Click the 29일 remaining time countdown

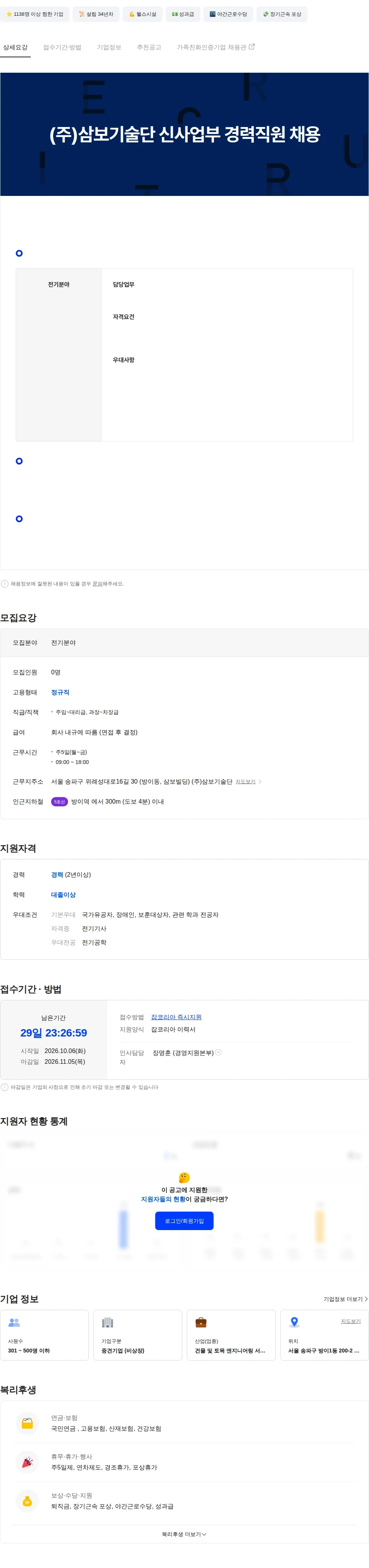[x=53, y=1033]
